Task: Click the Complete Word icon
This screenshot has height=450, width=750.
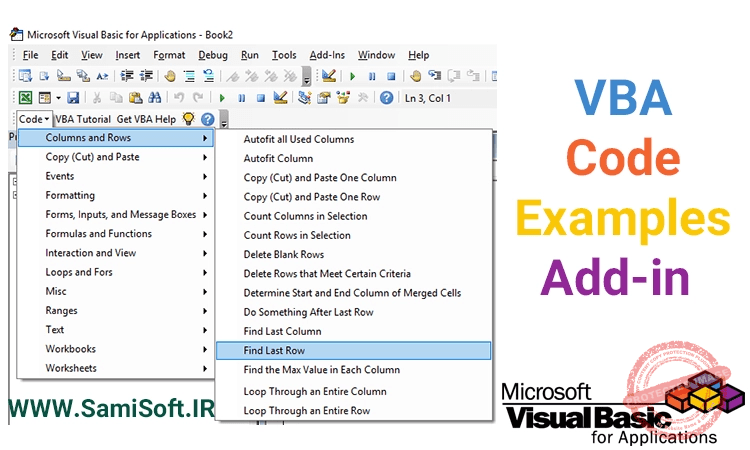Action: tap(102, 76)
